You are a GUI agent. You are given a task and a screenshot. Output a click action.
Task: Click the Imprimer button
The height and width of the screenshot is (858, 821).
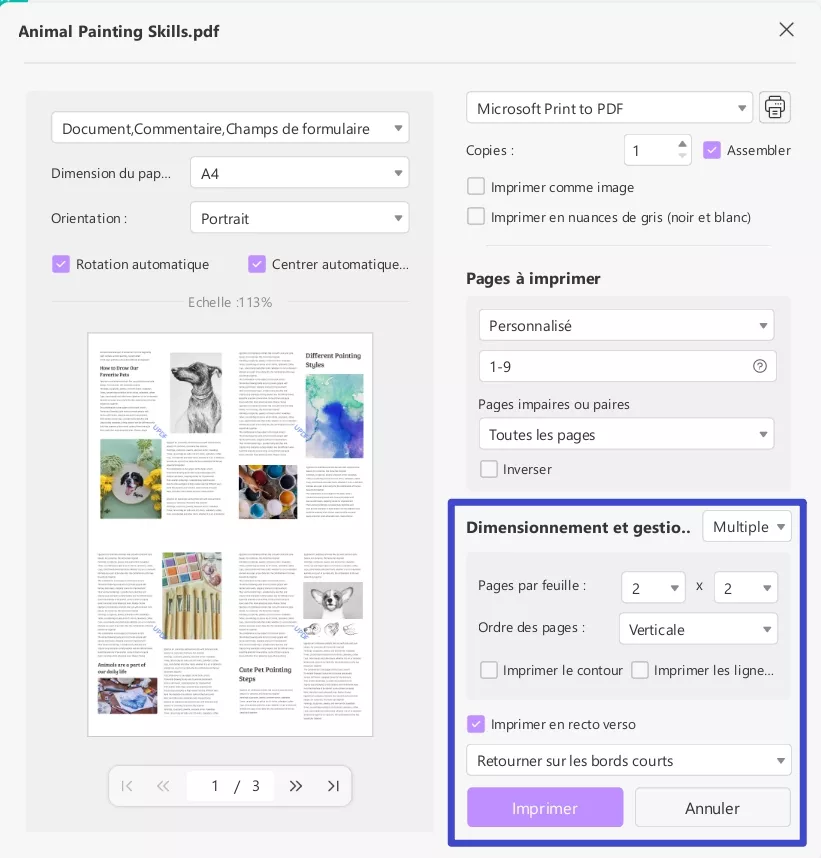[545, 807]
